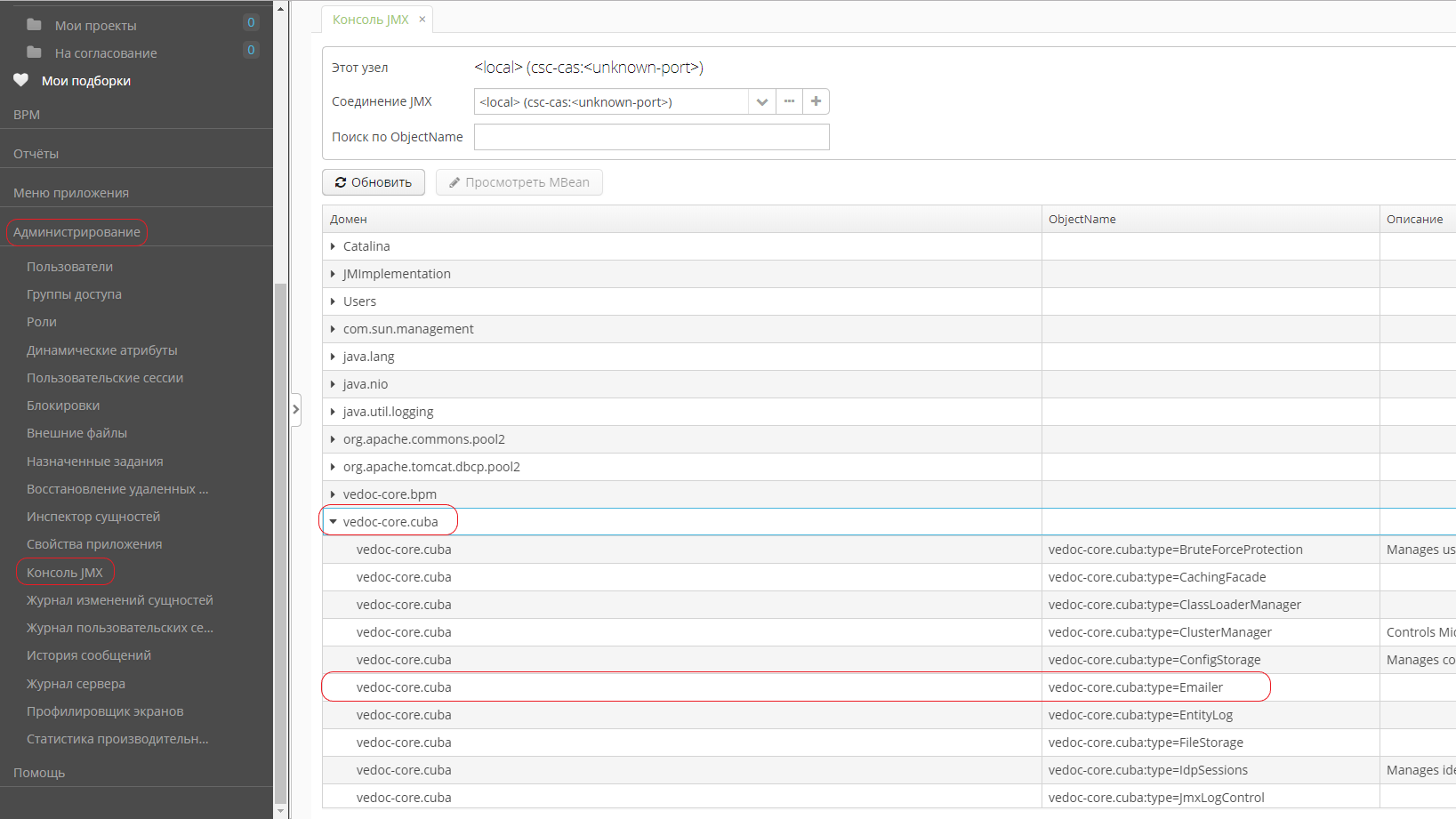This screenshot has height=819, width=1456.
Task: Expand the org.apache.commons.pool2 node
Action: (x=333, y=439)
